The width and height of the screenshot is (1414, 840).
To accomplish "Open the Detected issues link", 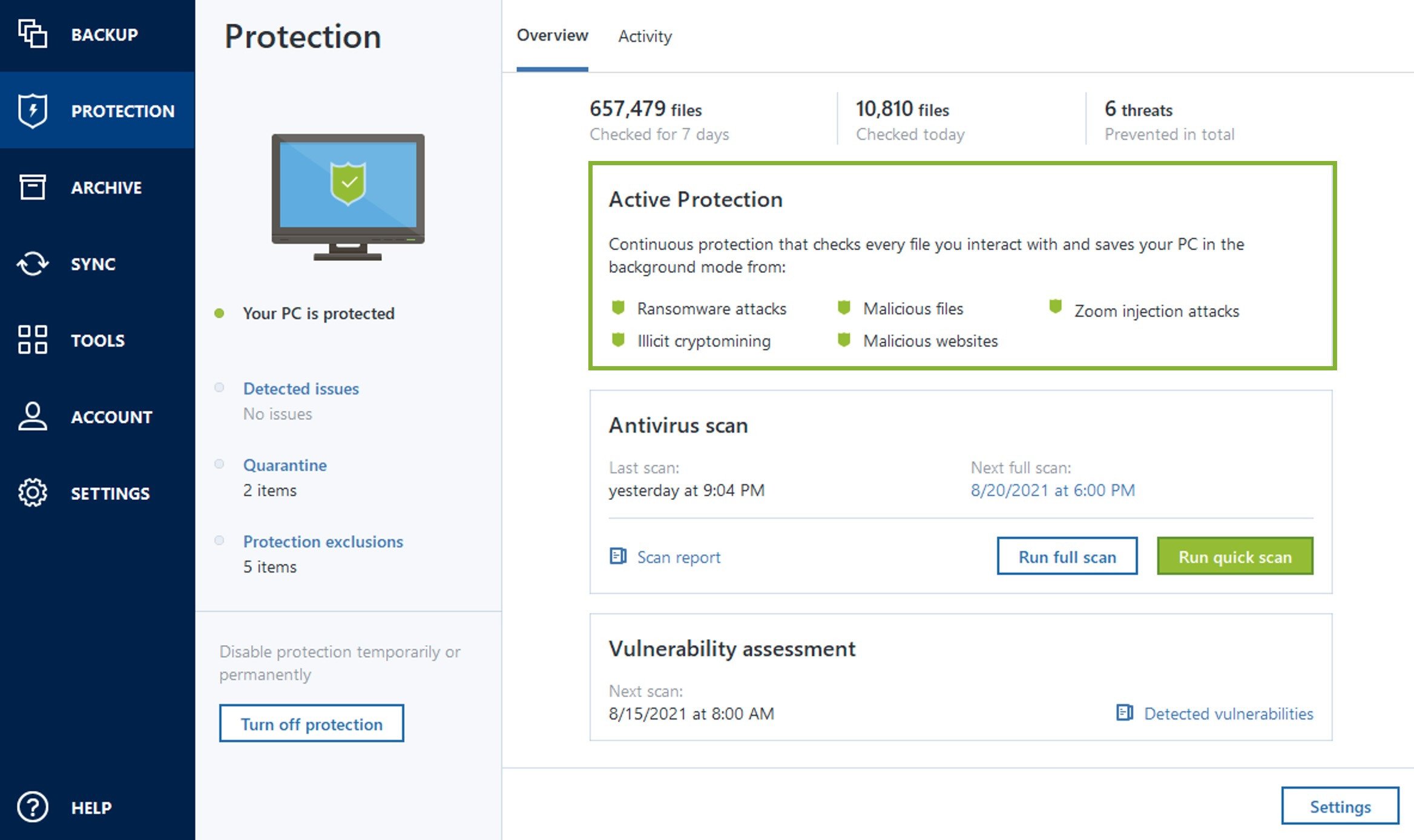I will point(301,389).
